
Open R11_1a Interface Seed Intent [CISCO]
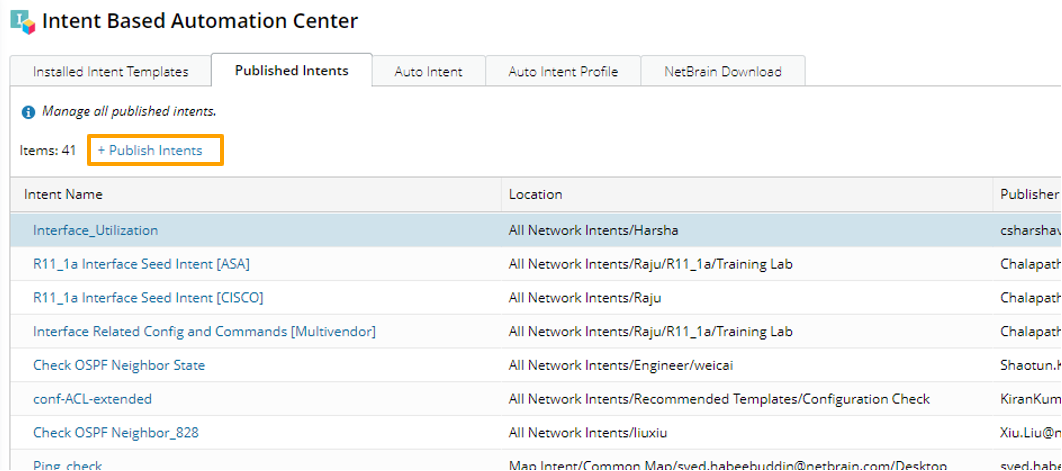tap(148, 298)
